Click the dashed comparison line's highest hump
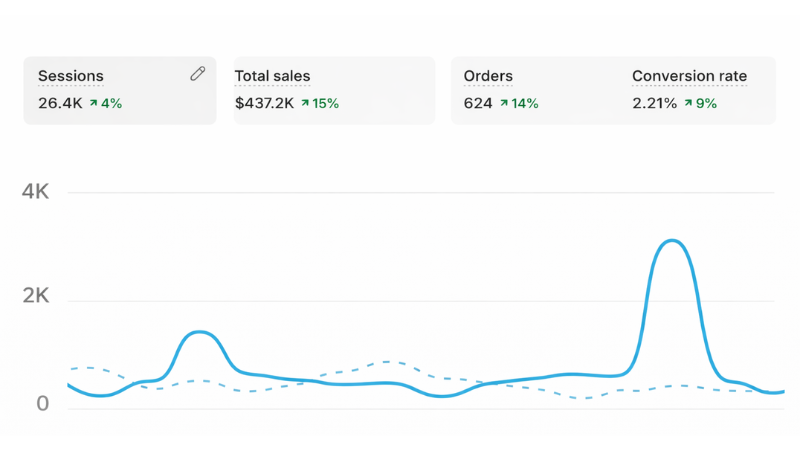Viewport: 800px width, 450px height. pos(388,362)
